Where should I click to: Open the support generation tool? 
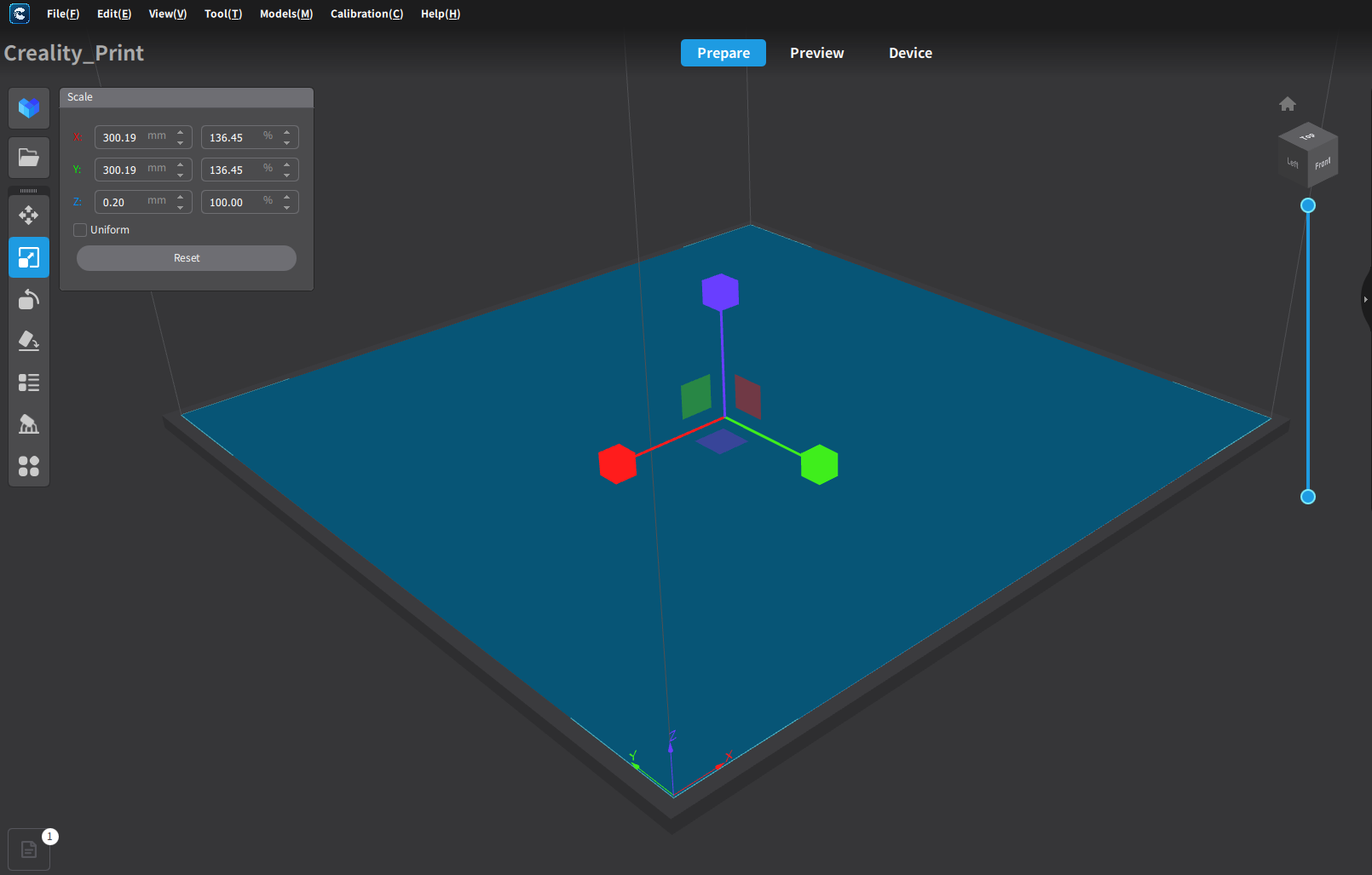(x=29, y=424)
